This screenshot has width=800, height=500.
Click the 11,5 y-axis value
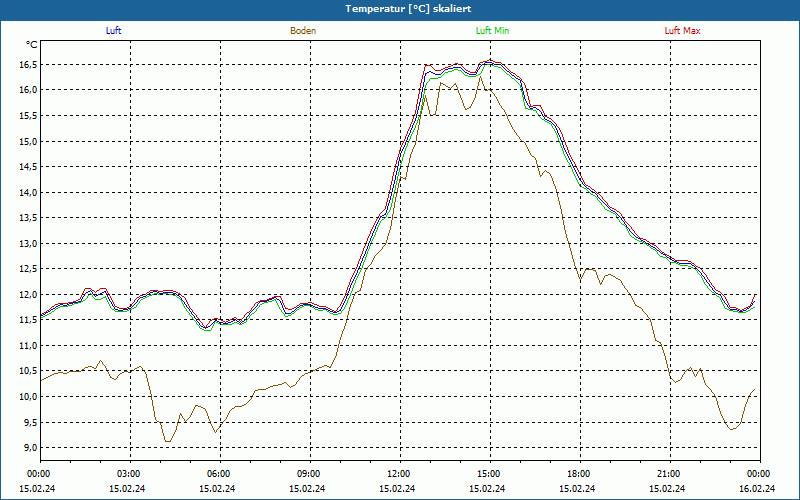coord(29,320)
